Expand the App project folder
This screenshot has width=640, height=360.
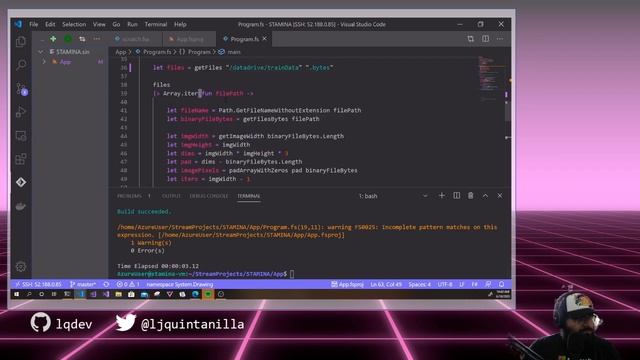click(44, 62)
